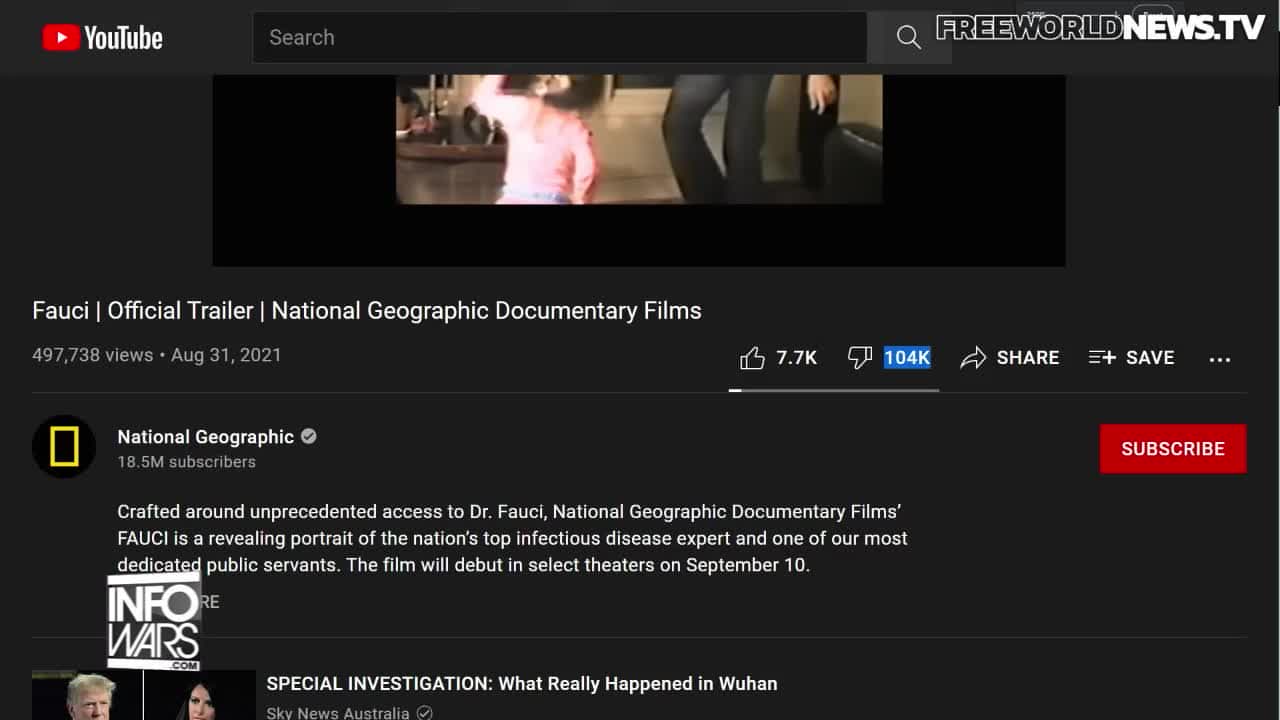Dislike the video with thumbs down icon
The height and width of the screenshot is (720, 1280).
click(860, 358)
